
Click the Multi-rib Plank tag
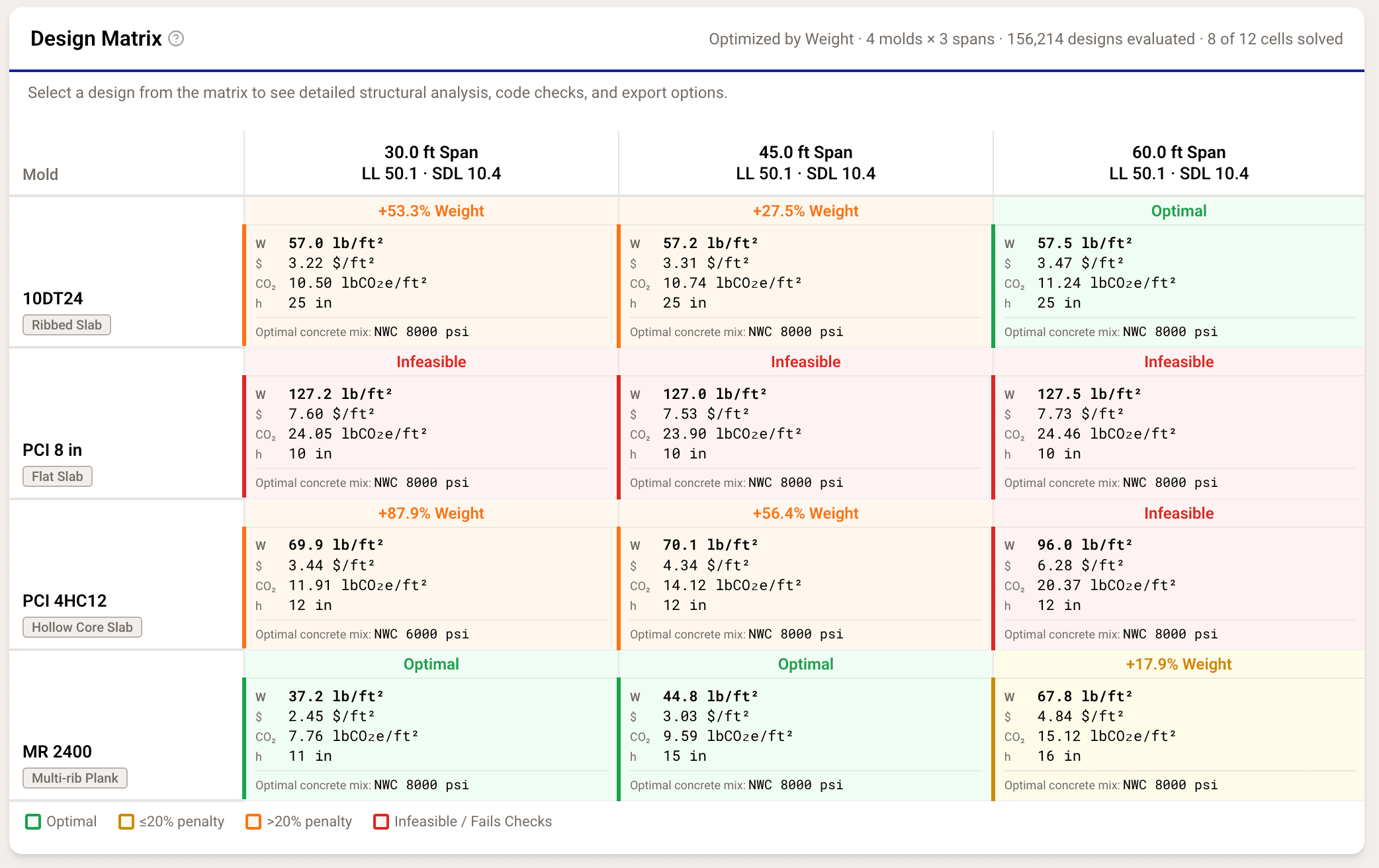pos(75,778)
